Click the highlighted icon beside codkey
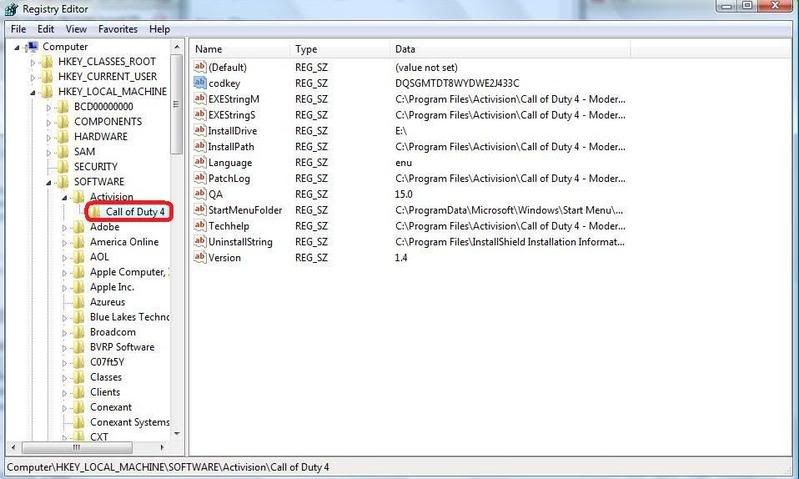 (x=200, y=83)
